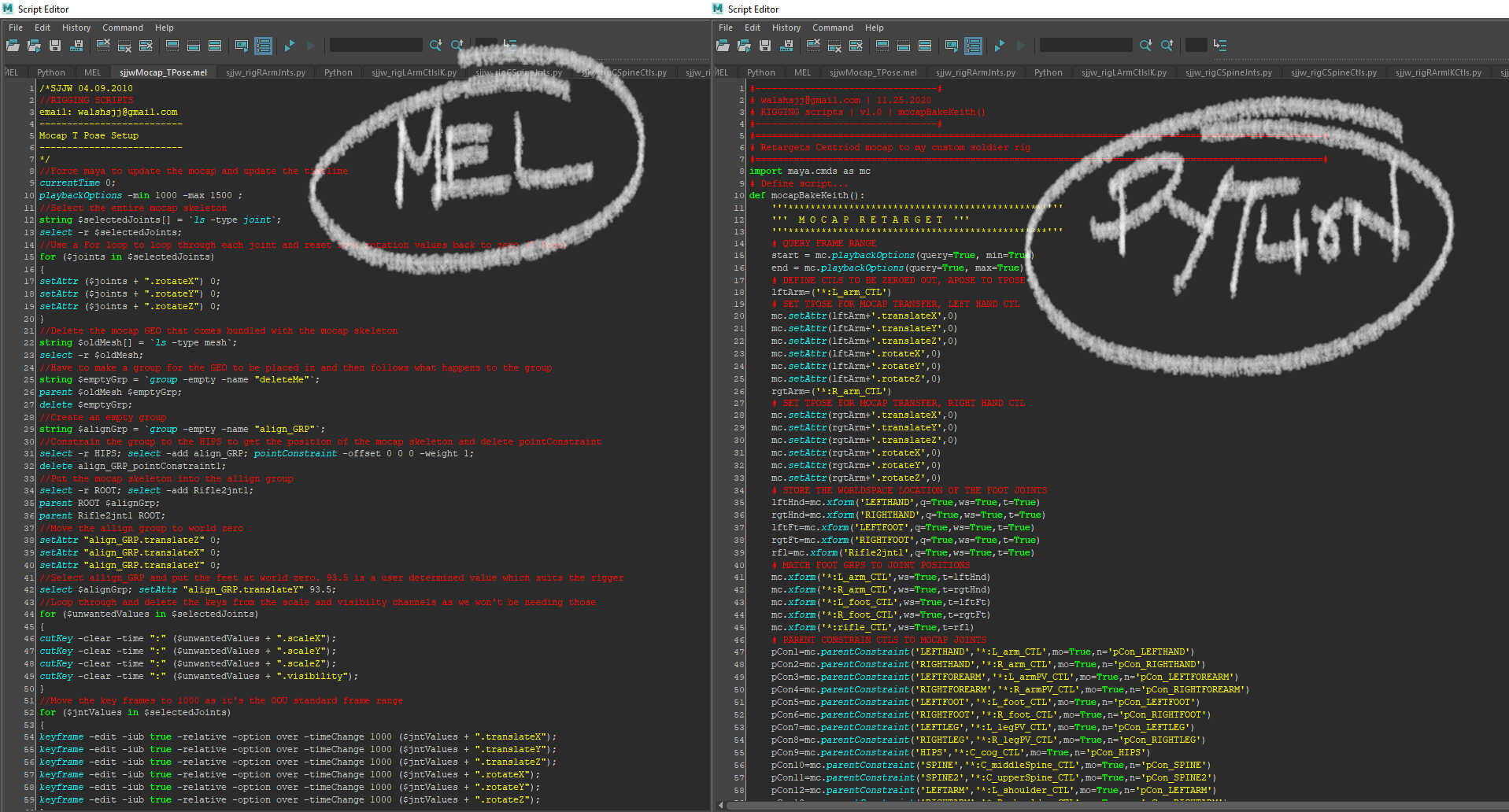This screenshot has width=1509, height=812.
Task: Open sjjw_rigCSpineCtls.py tab in right editor
Action: point(1333,72)
